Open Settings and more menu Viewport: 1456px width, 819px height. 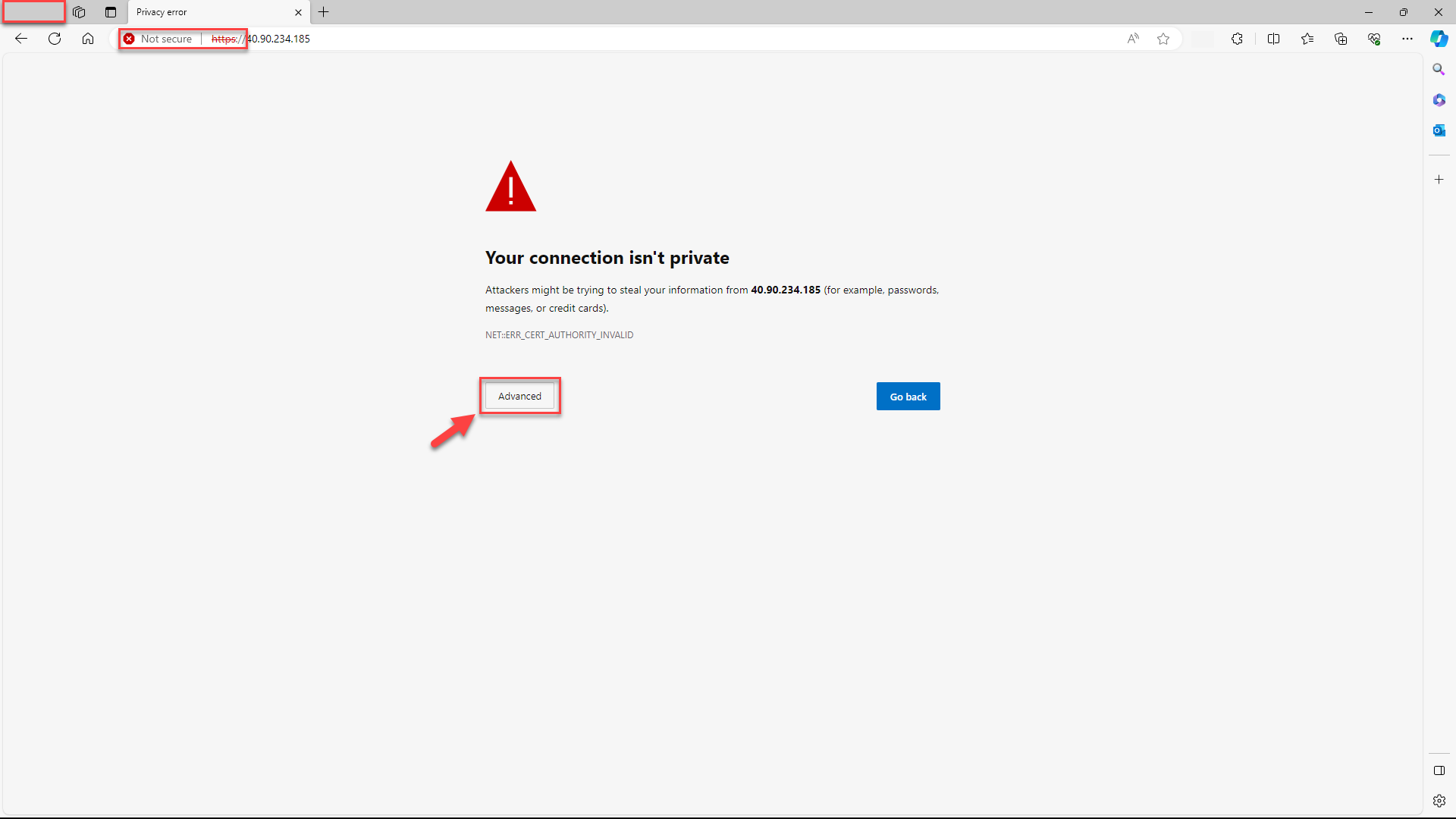coord(1408,39)
